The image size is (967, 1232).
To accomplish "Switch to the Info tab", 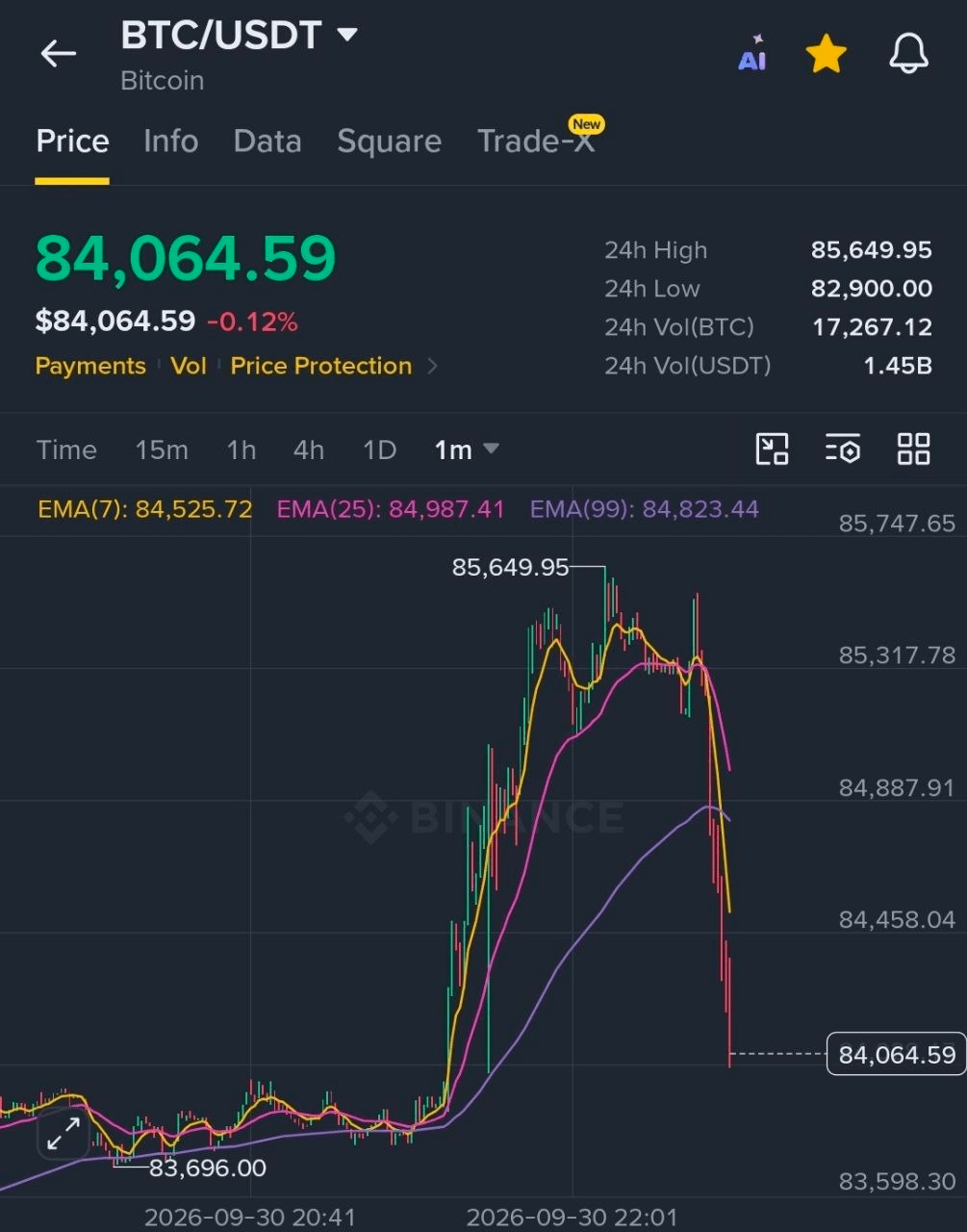I will tap(170, 141).
